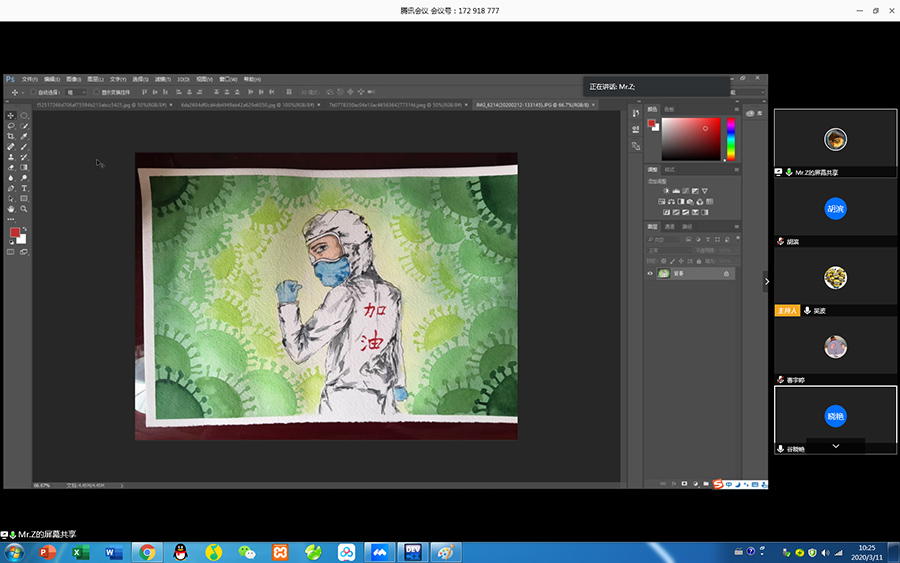Toggle Quick Mask mode icon

11,252
